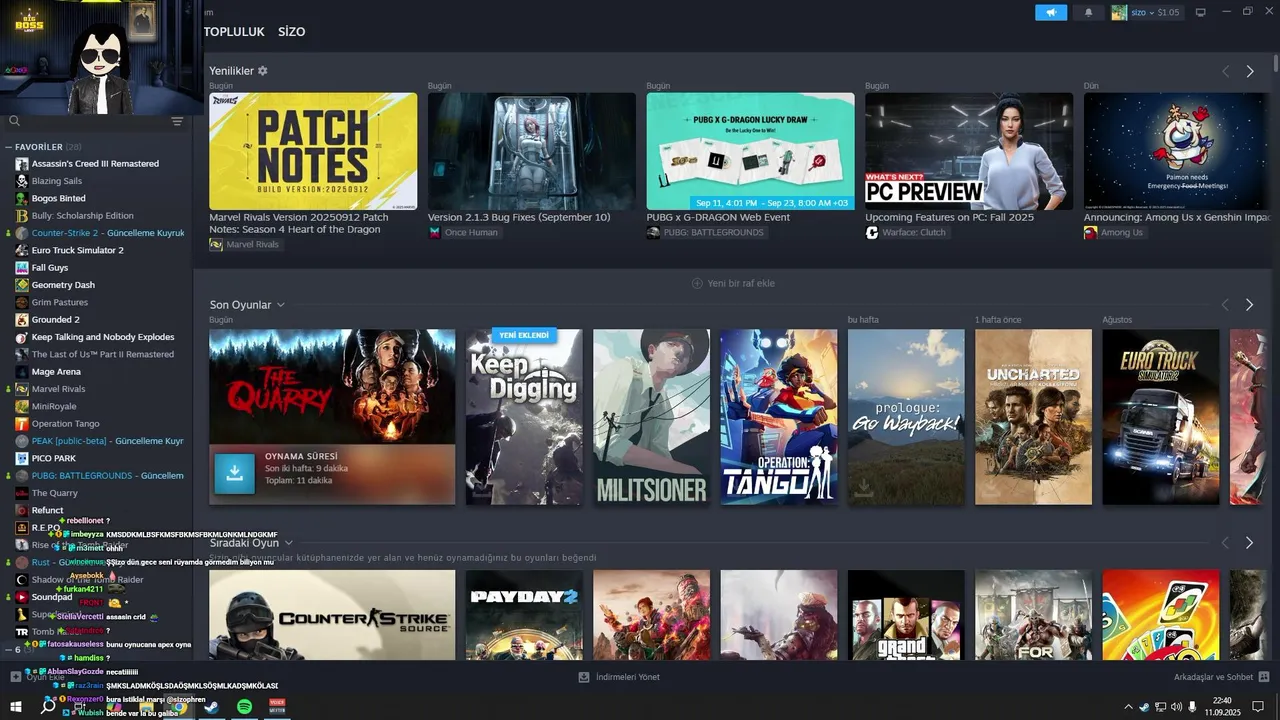Show next Sıradaki Oyun page arrow
The width and height of the screenshot is (1280, 720).
pos(1250,542)
